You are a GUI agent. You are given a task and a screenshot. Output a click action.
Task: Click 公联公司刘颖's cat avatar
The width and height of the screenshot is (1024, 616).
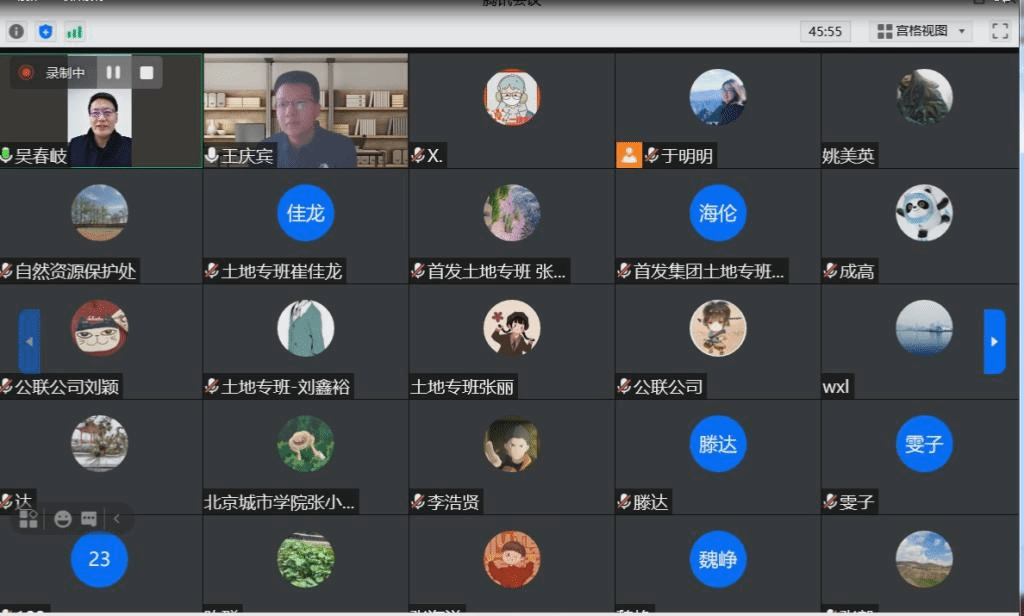coord(99,329)
